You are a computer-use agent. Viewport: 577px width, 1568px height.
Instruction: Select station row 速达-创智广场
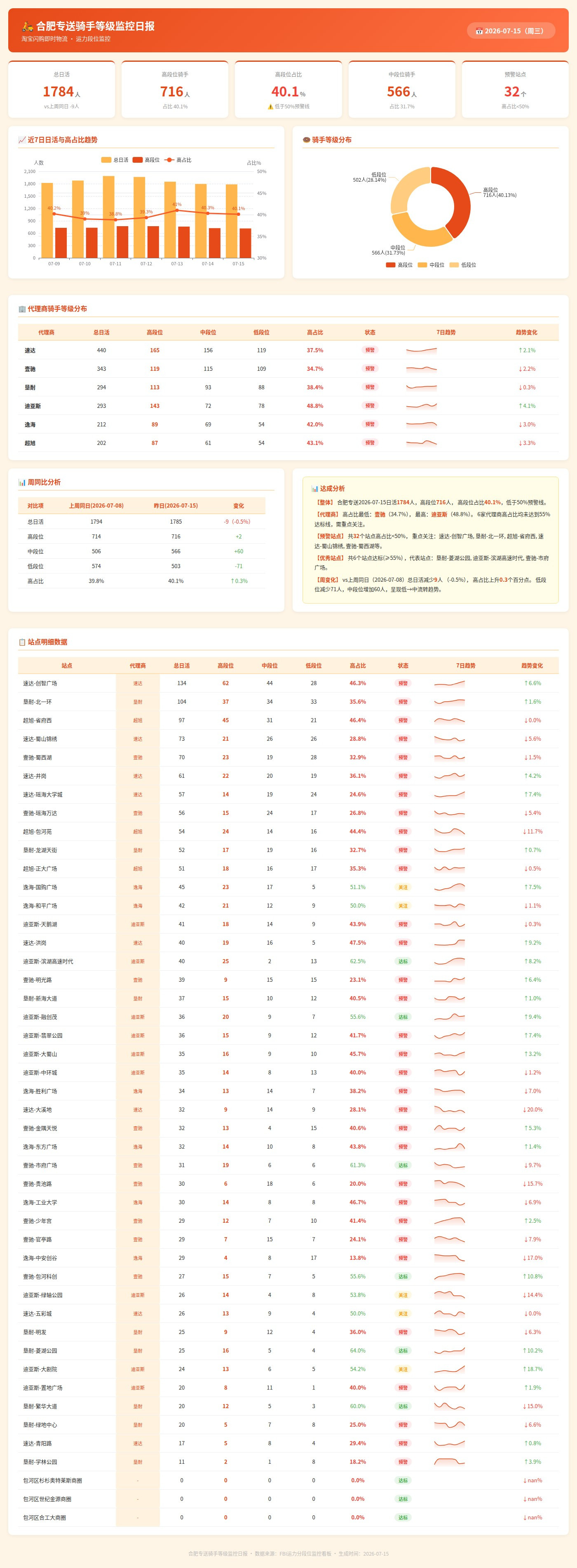click(288, 683)
